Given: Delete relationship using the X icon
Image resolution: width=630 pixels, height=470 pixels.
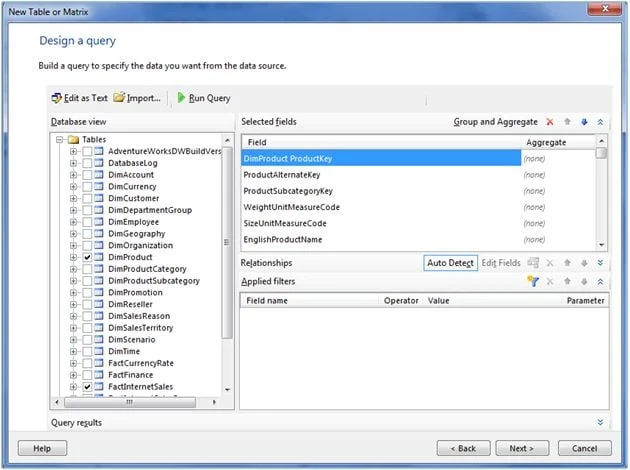Looking at the screenshot, I should [550, 263].
